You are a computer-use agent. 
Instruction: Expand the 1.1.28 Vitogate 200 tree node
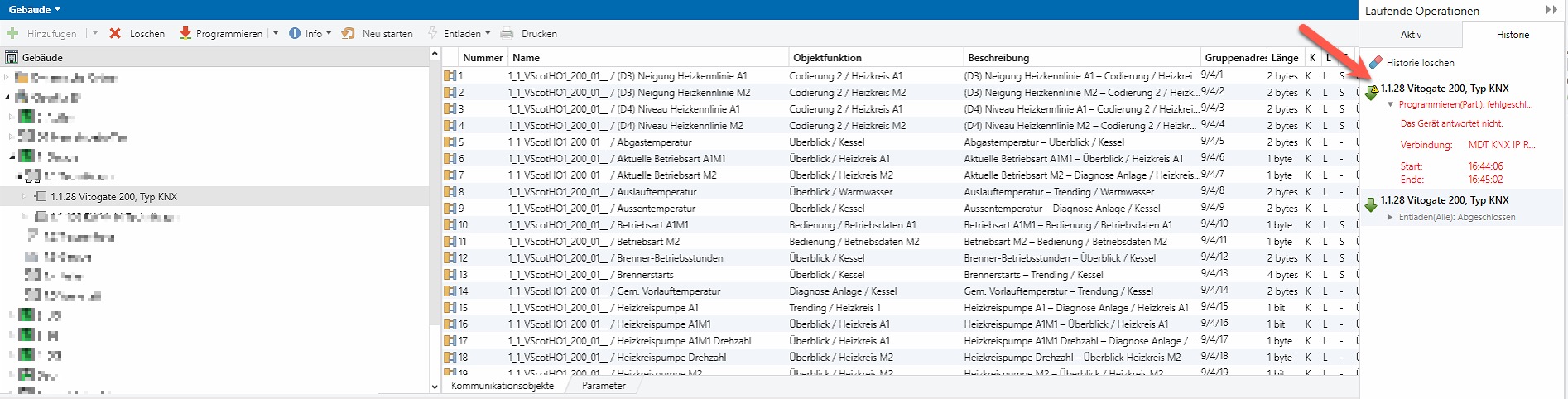(x=25, y=197)
